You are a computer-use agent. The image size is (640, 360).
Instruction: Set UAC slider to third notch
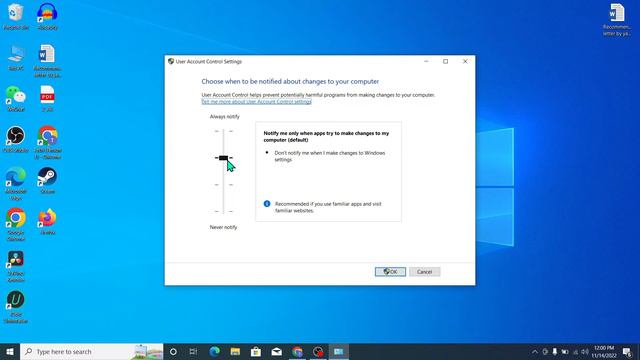[223, 184]
